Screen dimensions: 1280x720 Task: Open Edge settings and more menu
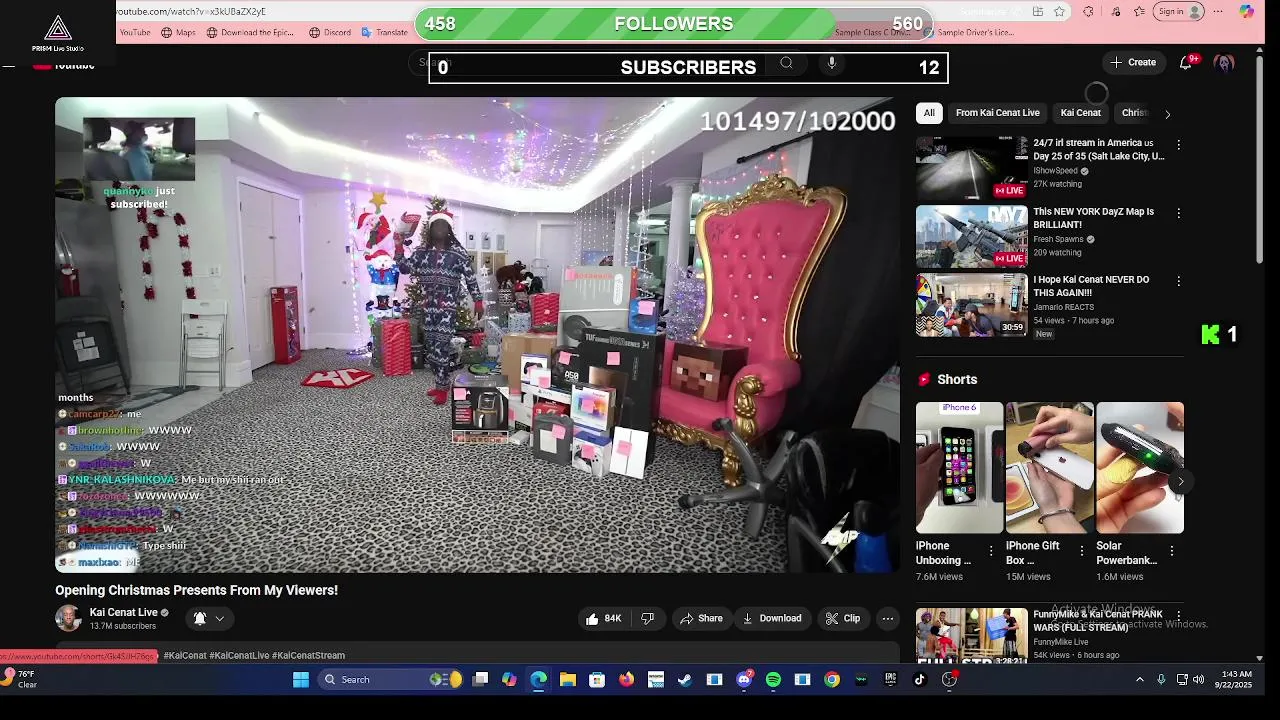click(1218, 11)
